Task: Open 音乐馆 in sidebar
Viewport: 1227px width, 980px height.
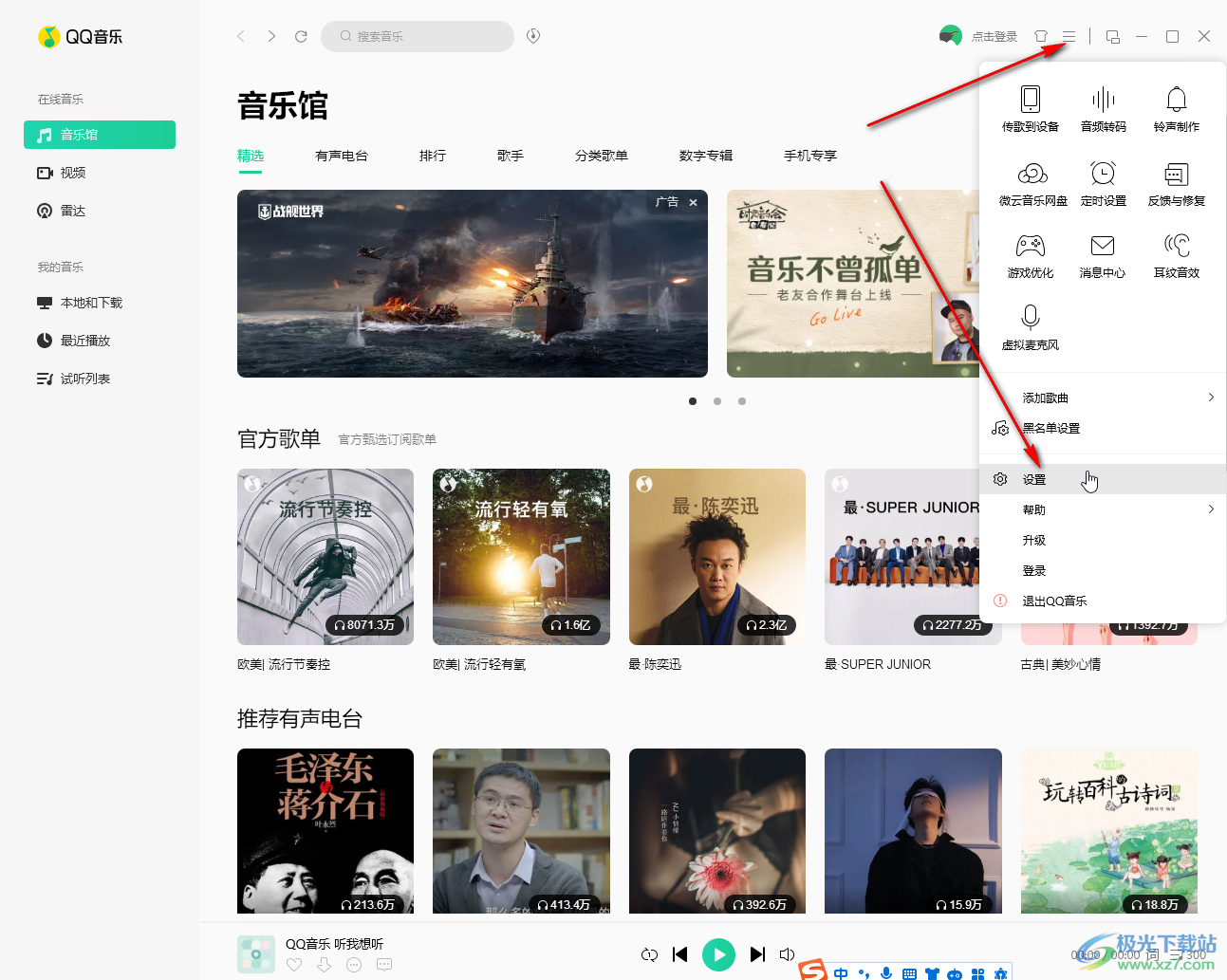Action: 100,135
